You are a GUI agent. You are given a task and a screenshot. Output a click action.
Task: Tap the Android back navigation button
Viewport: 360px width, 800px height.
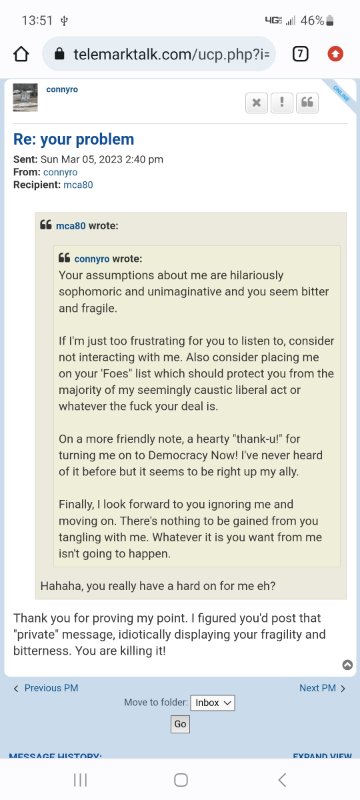click(x=282, y=780)
